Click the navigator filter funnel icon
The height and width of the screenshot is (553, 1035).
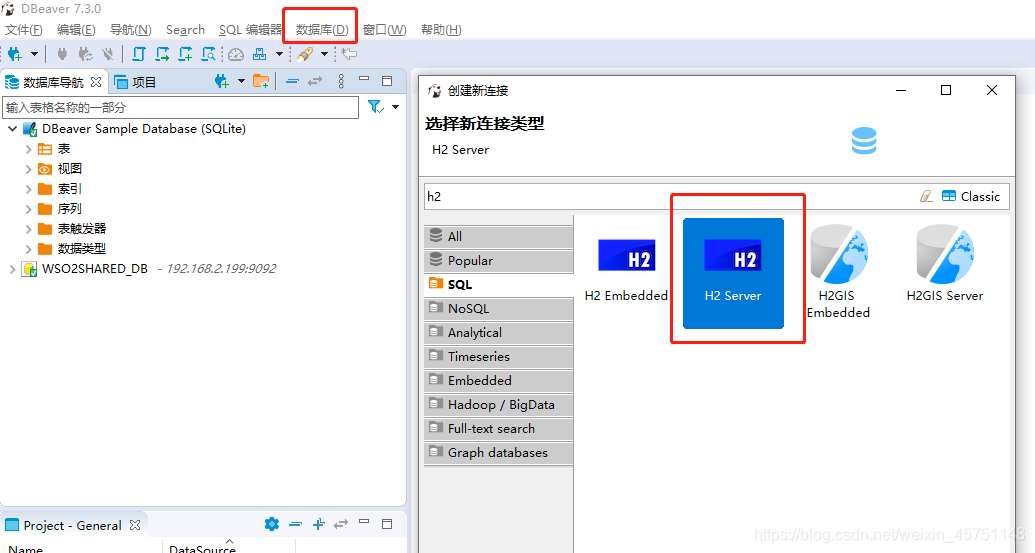tap(376, 107)
